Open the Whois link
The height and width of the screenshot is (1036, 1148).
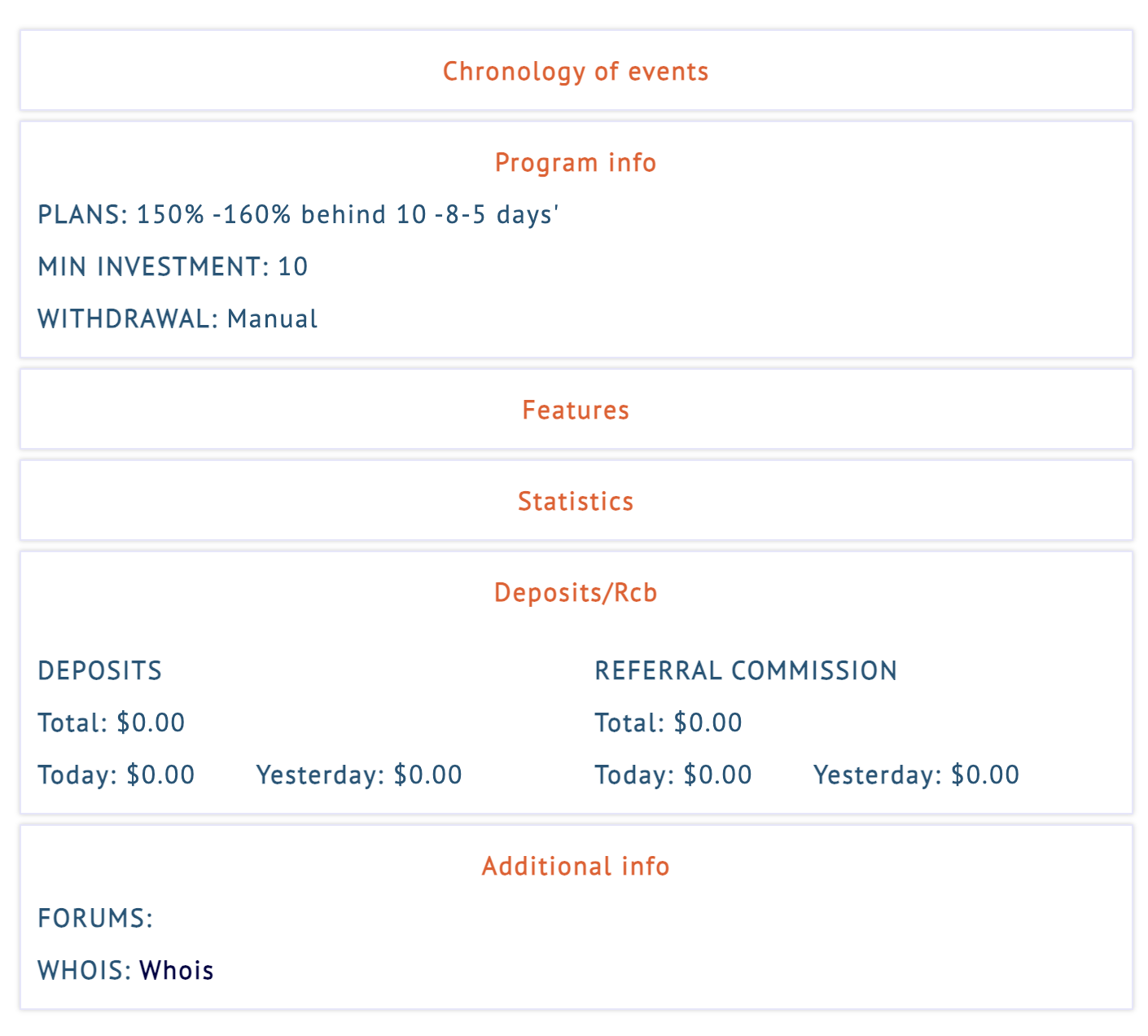coord(176,971)
